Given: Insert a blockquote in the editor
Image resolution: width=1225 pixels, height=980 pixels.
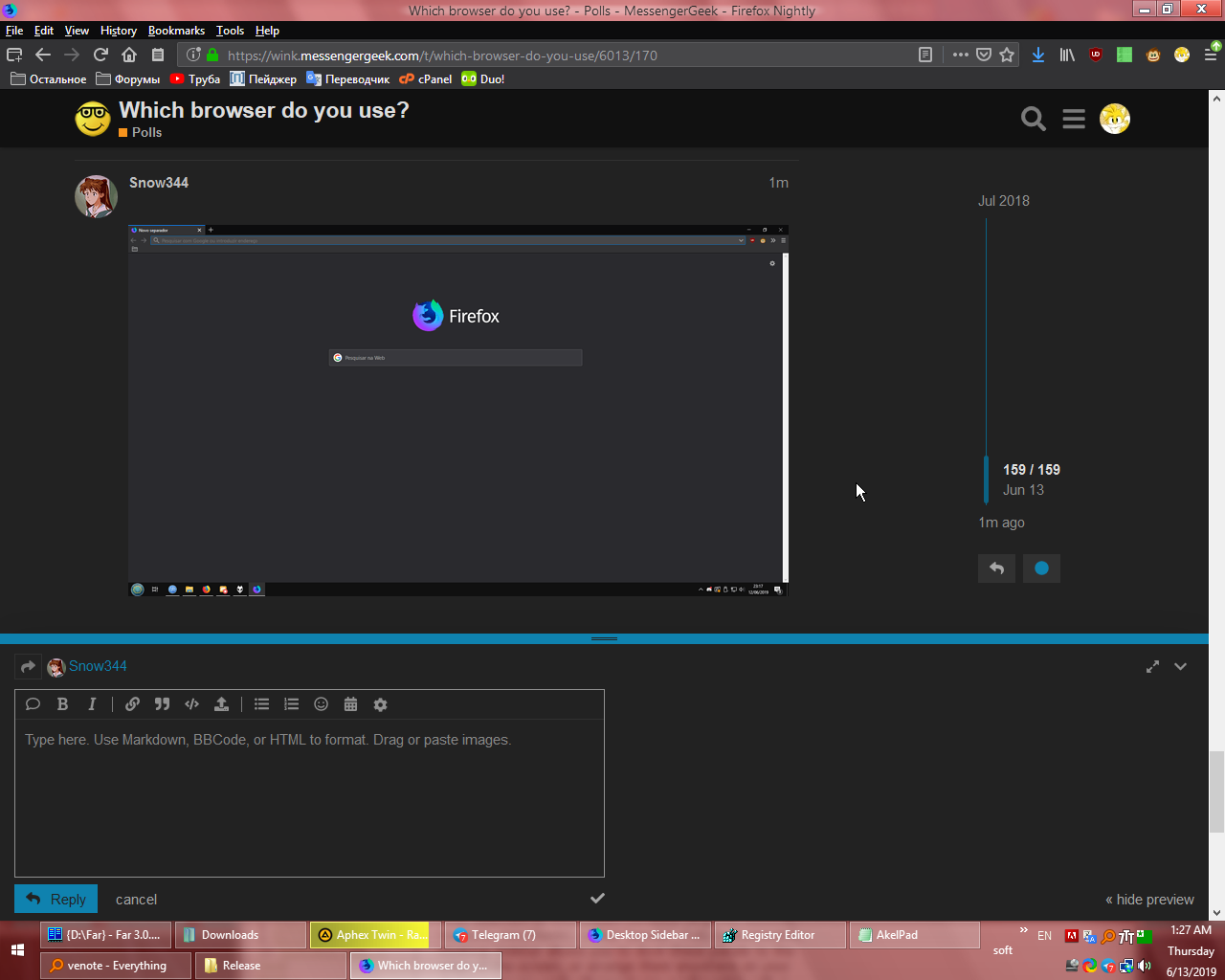Looking at the screenshot, I should click(x=162, y=704).
